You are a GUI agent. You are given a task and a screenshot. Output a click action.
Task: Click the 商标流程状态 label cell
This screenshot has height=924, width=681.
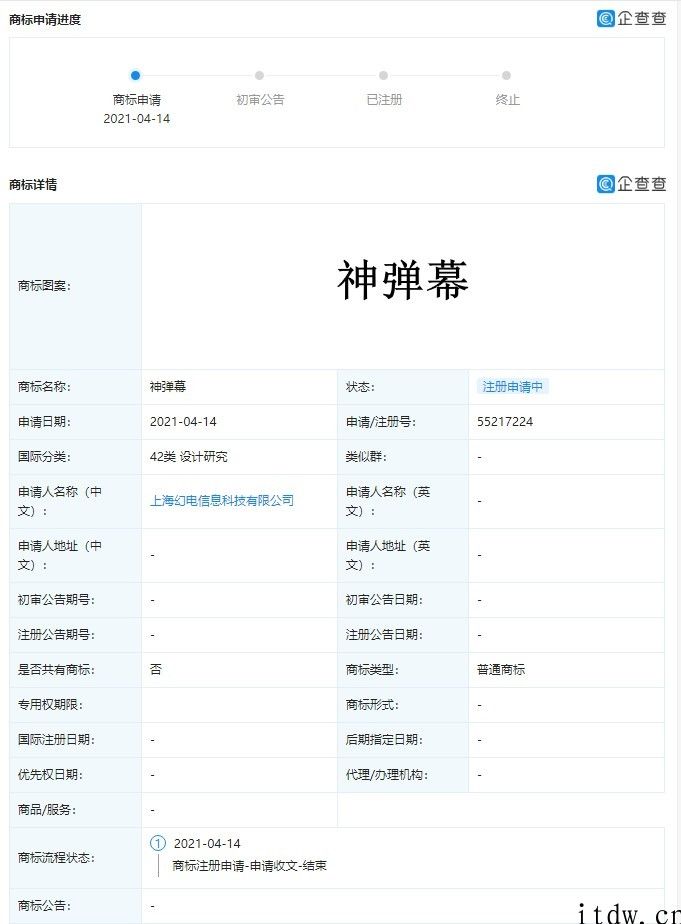pyautogui.click(x=75, y=858)
